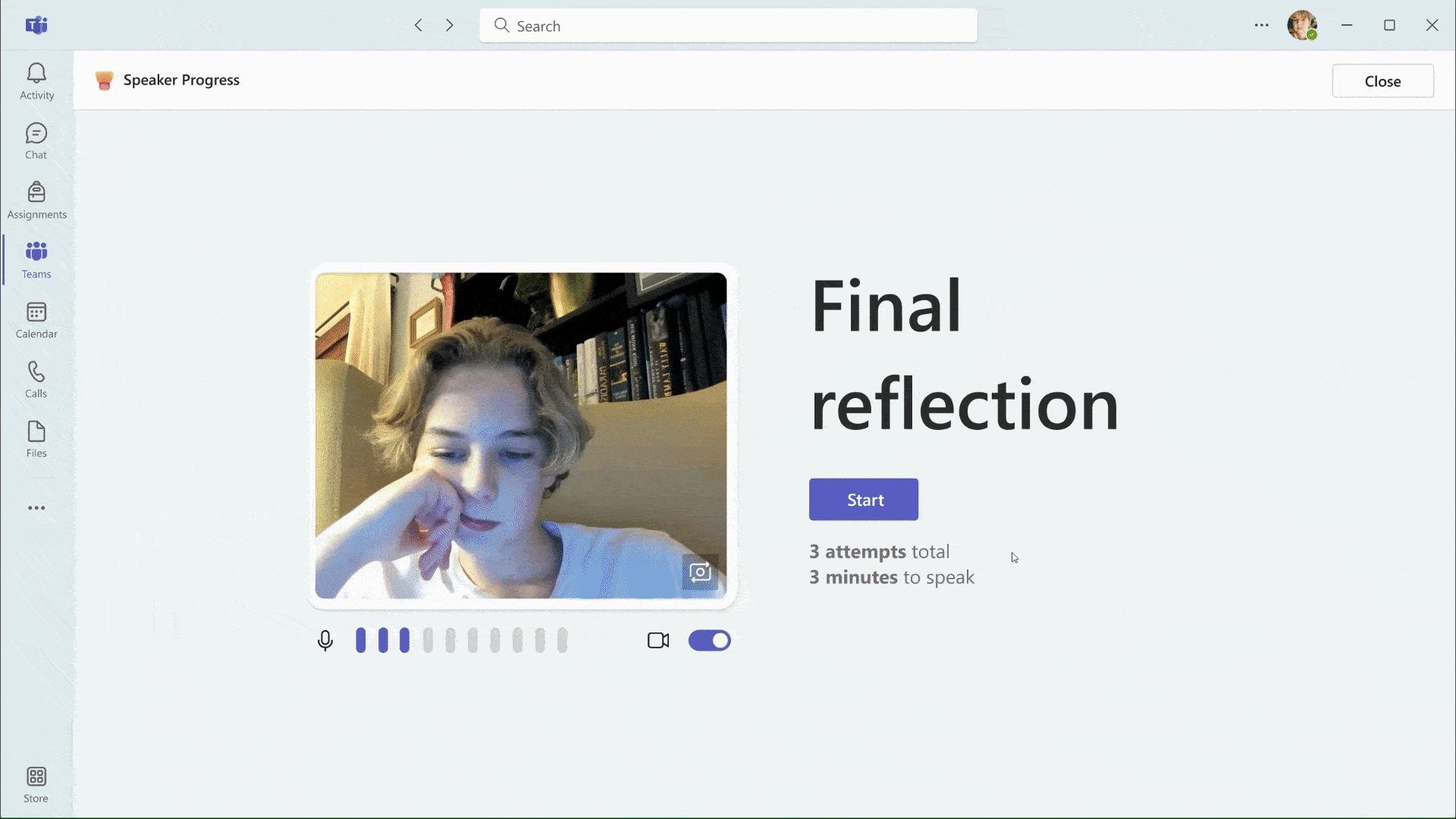This screenshot has width=1456, height=819.
Task: Click the video camera icon
Action: point(658,641)
